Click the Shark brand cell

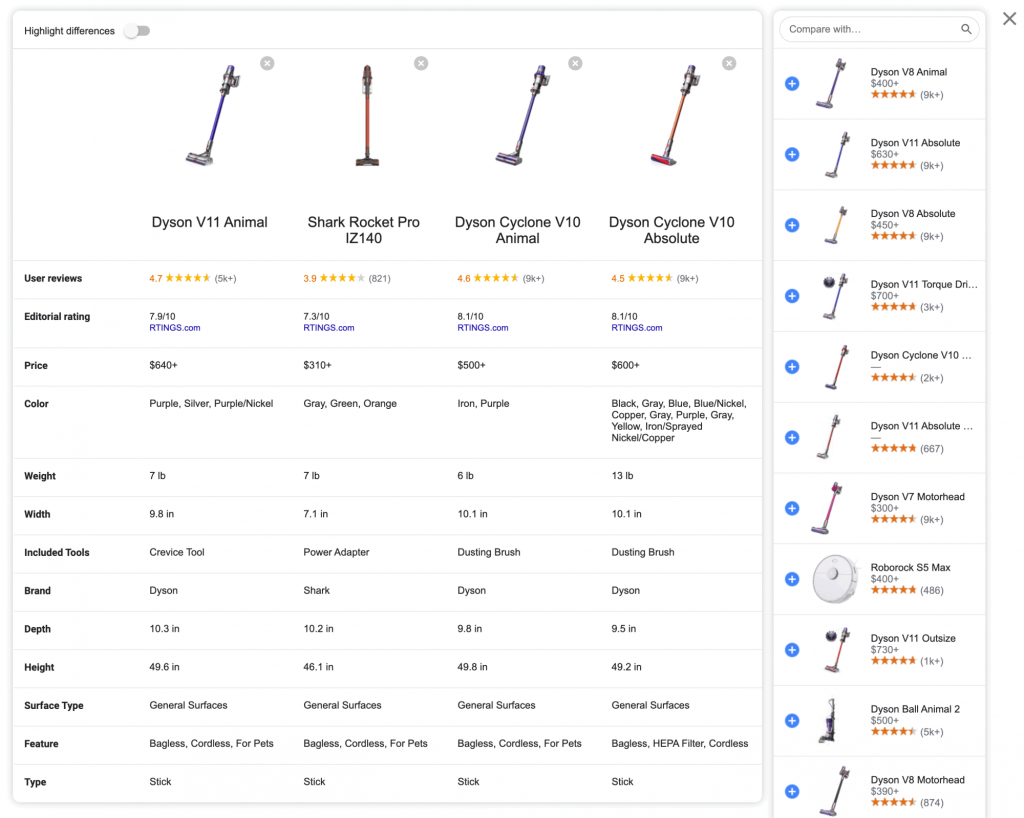[x=316, y=590]
